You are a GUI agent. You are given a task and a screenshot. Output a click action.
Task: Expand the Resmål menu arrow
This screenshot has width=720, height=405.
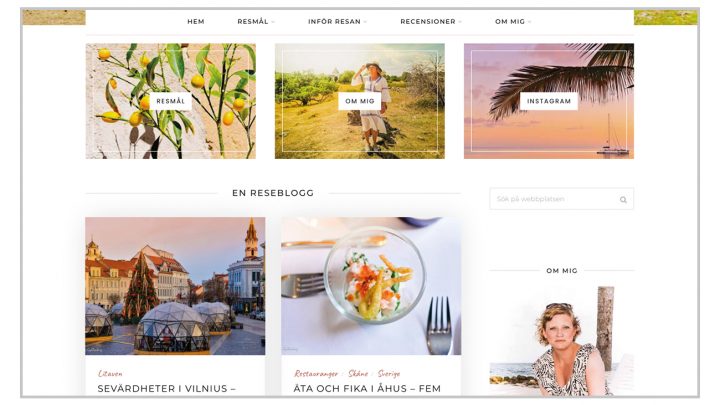coord(273,22)
